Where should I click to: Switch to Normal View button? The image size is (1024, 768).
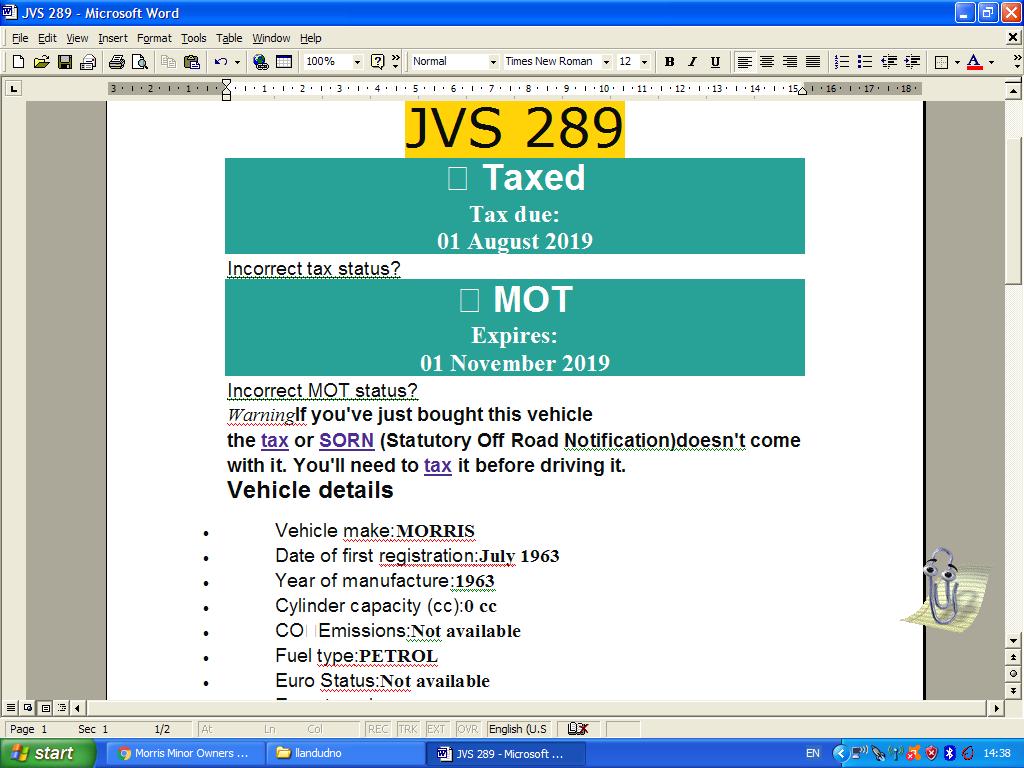tap(11, 707)
